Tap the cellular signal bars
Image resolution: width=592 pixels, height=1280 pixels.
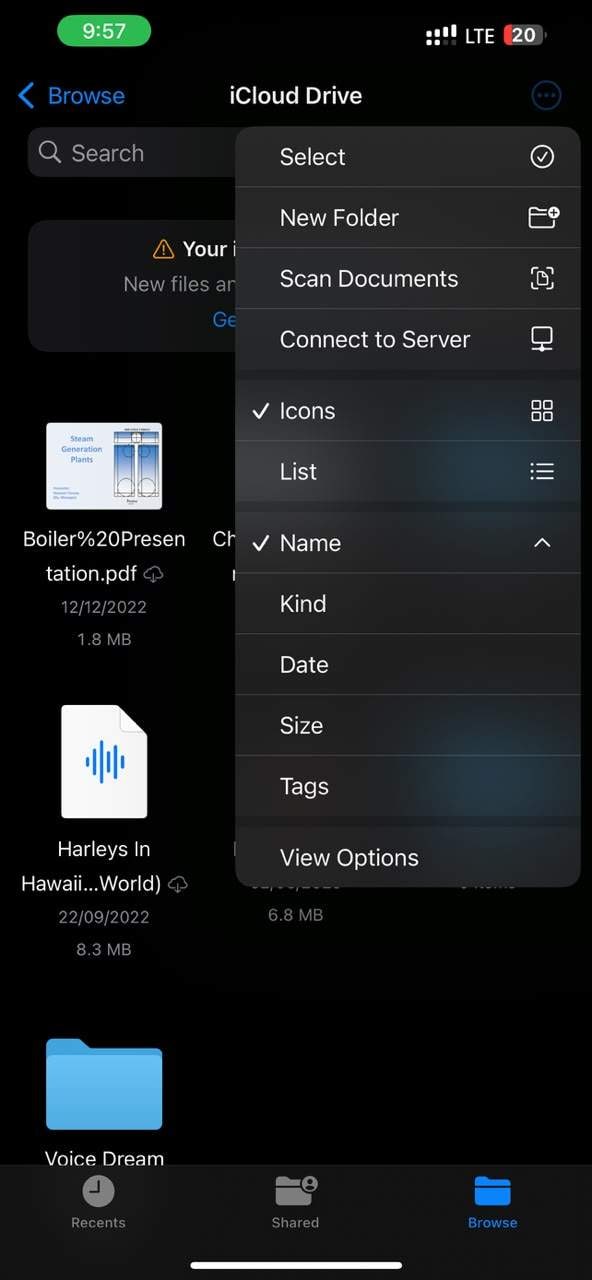(x=441, y=36)
